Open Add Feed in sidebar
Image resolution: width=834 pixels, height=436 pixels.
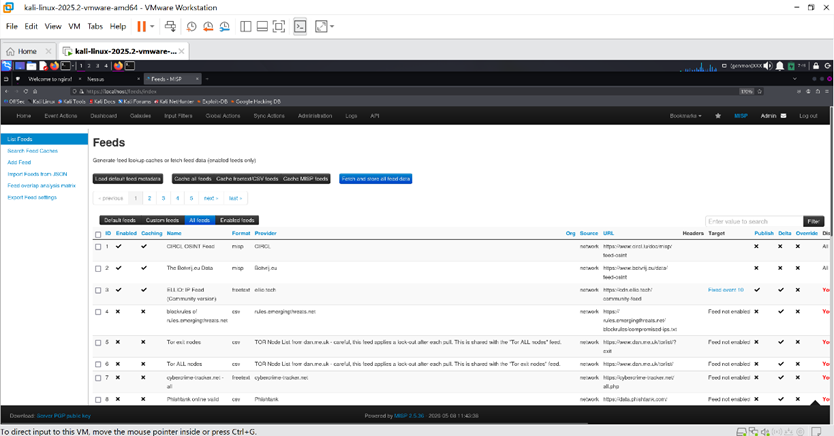click(19, 162)
